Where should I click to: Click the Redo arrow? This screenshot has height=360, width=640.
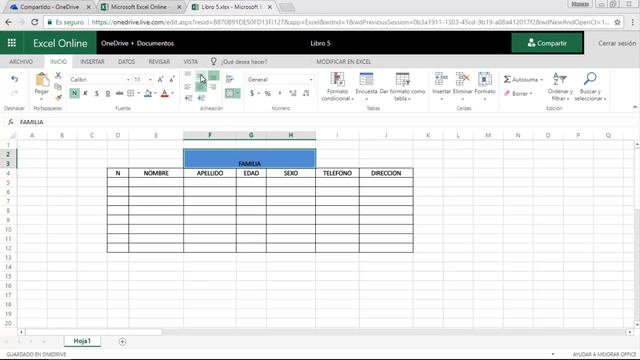[x=15, y=93]
